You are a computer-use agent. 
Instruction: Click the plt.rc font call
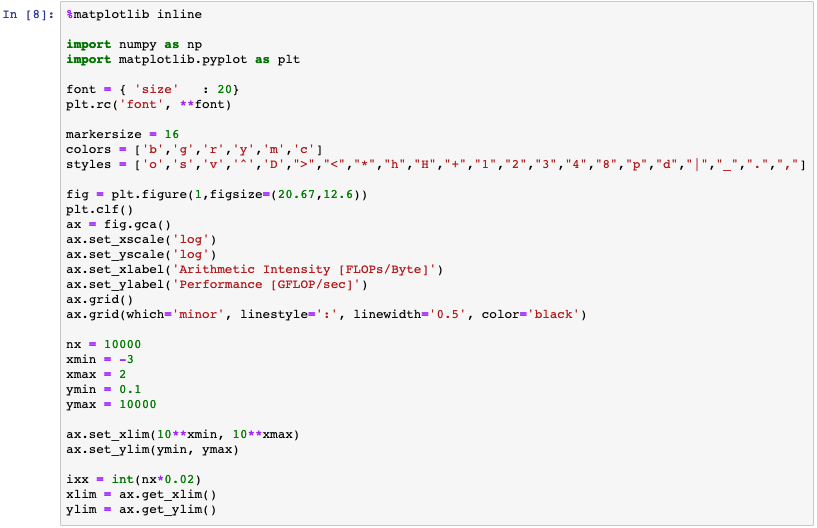[x=148, y=104]
